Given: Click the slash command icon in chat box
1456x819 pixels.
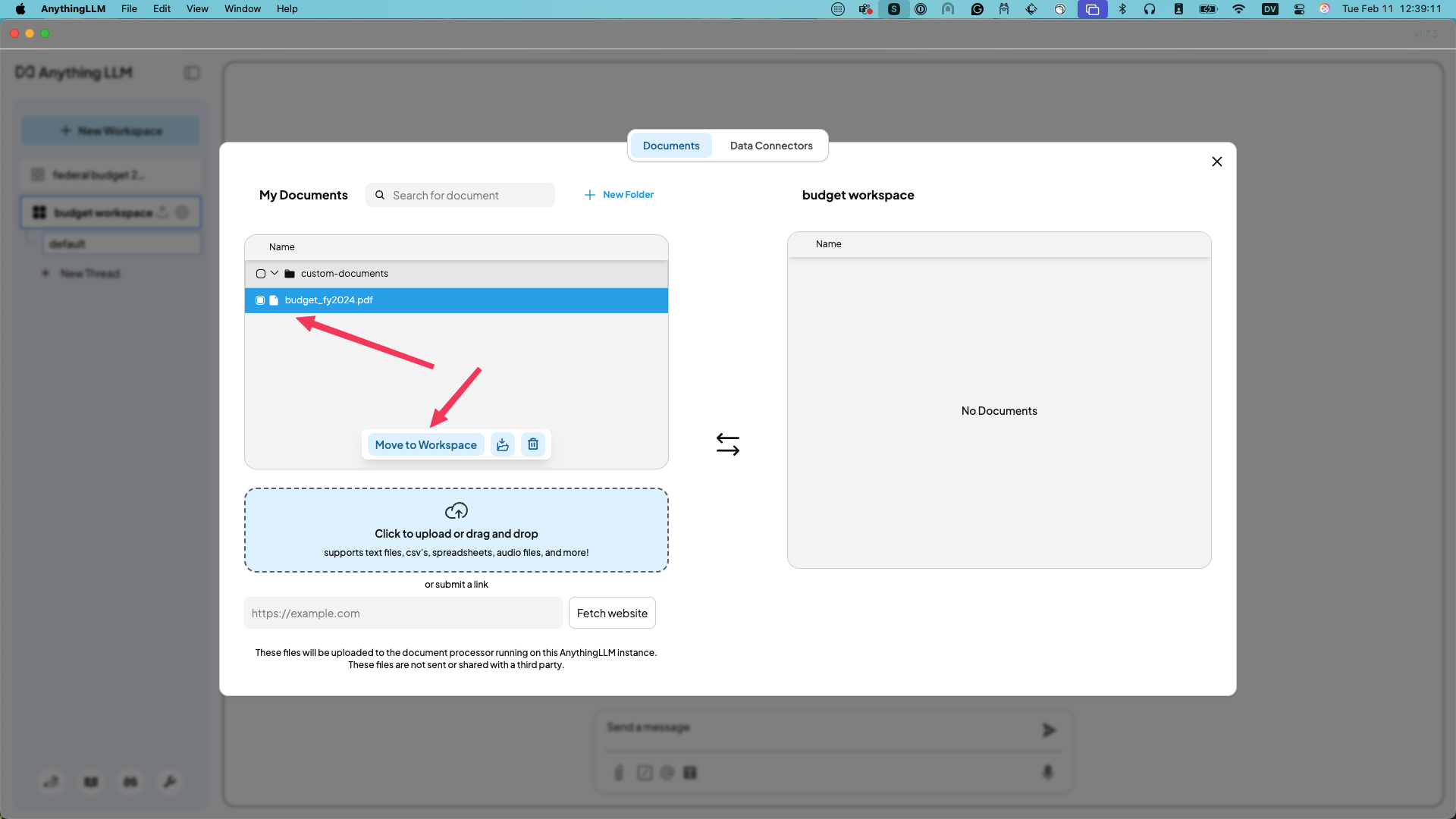Looking at the screenshot, I should [645, 773].
